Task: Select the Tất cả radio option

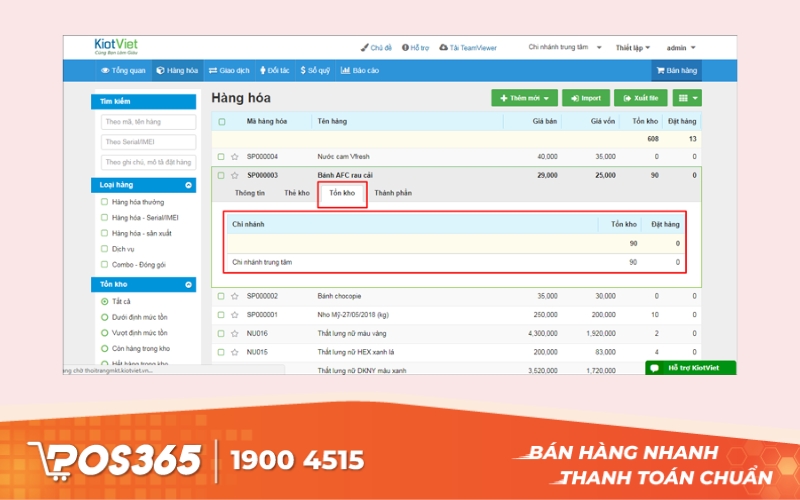Action: (105, 302)
